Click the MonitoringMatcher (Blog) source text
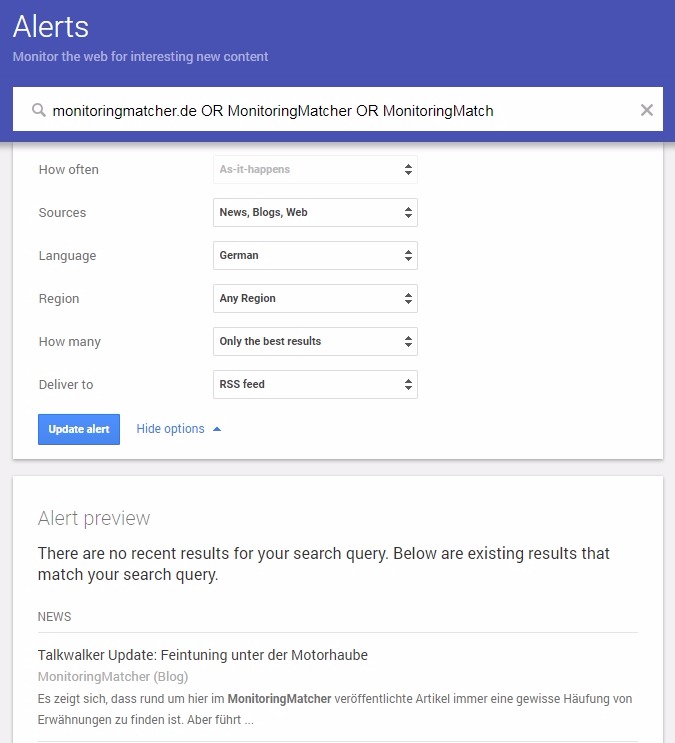The width and height of the screenshot is (675, 743). point(113,677)
